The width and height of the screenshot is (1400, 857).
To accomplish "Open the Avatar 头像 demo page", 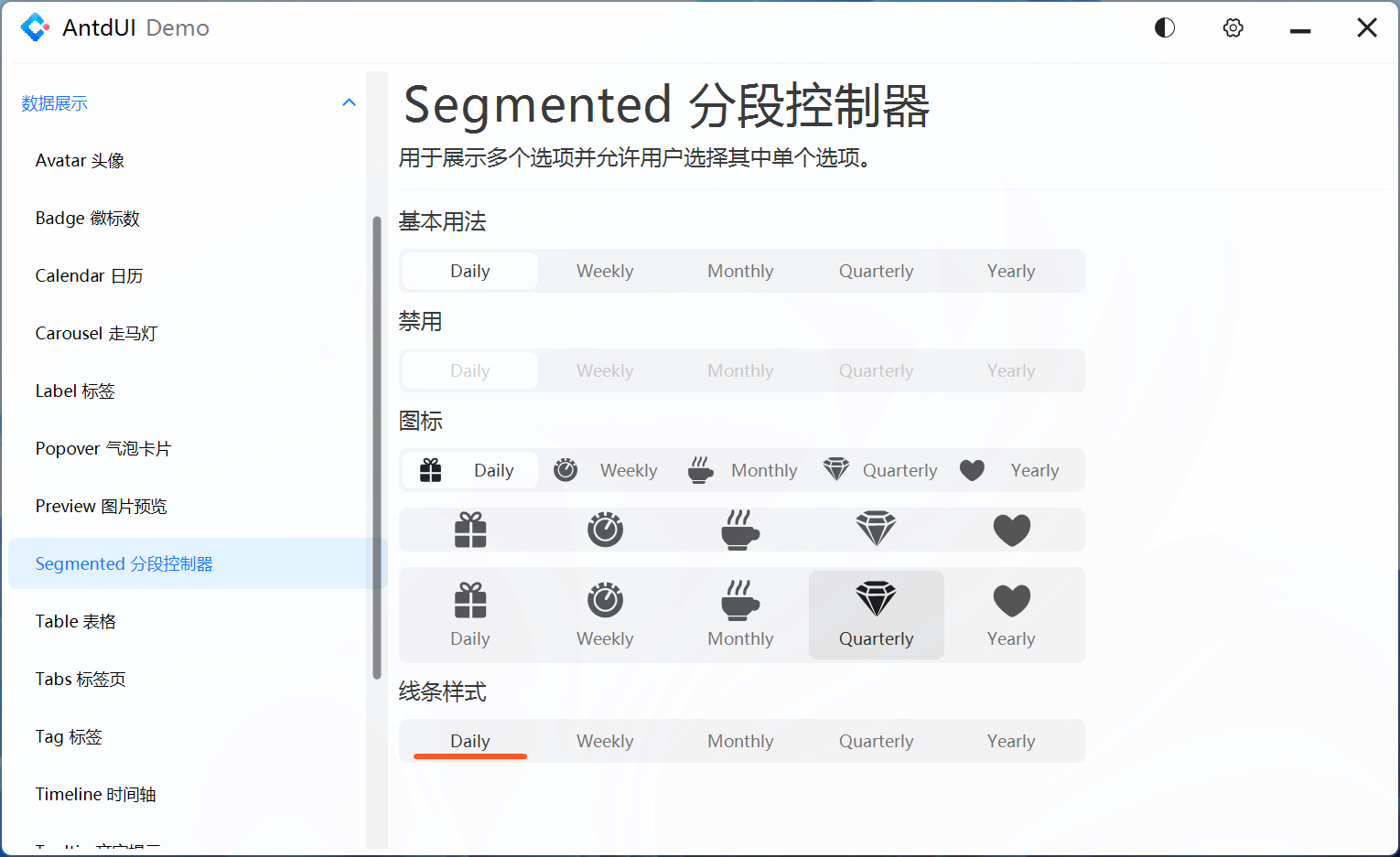I will click(x=80, y=160).
